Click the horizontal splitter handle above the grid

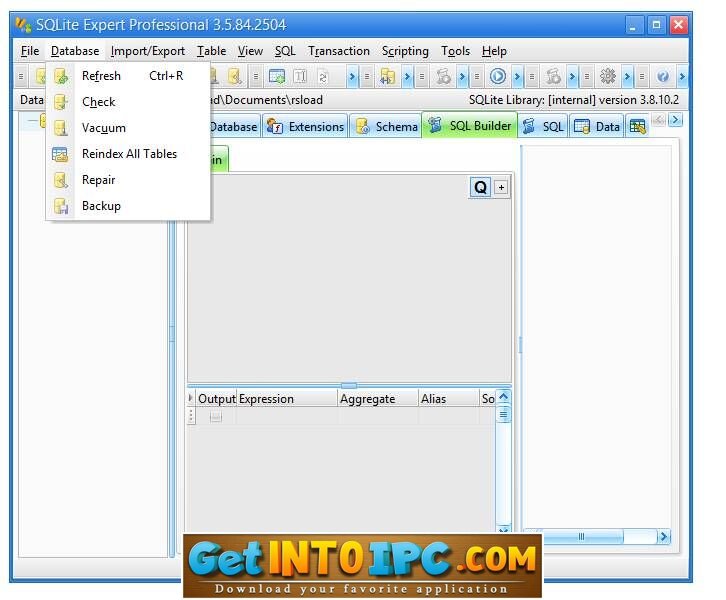point(349,385)
